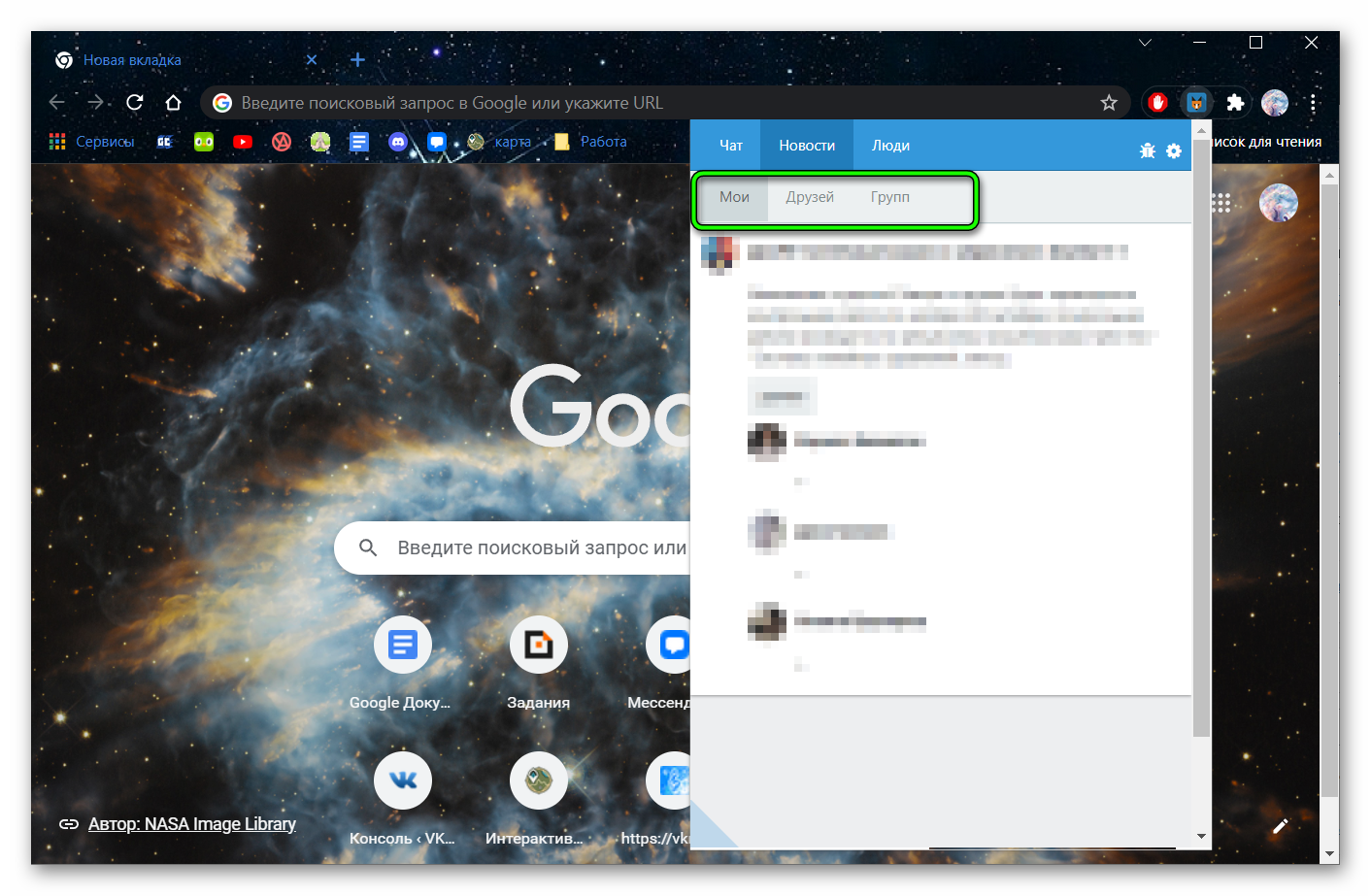Viewport: 1371px width, 896px height.
Task: Open the YouTube bookmark icon
Action: (x=243, y=142)
